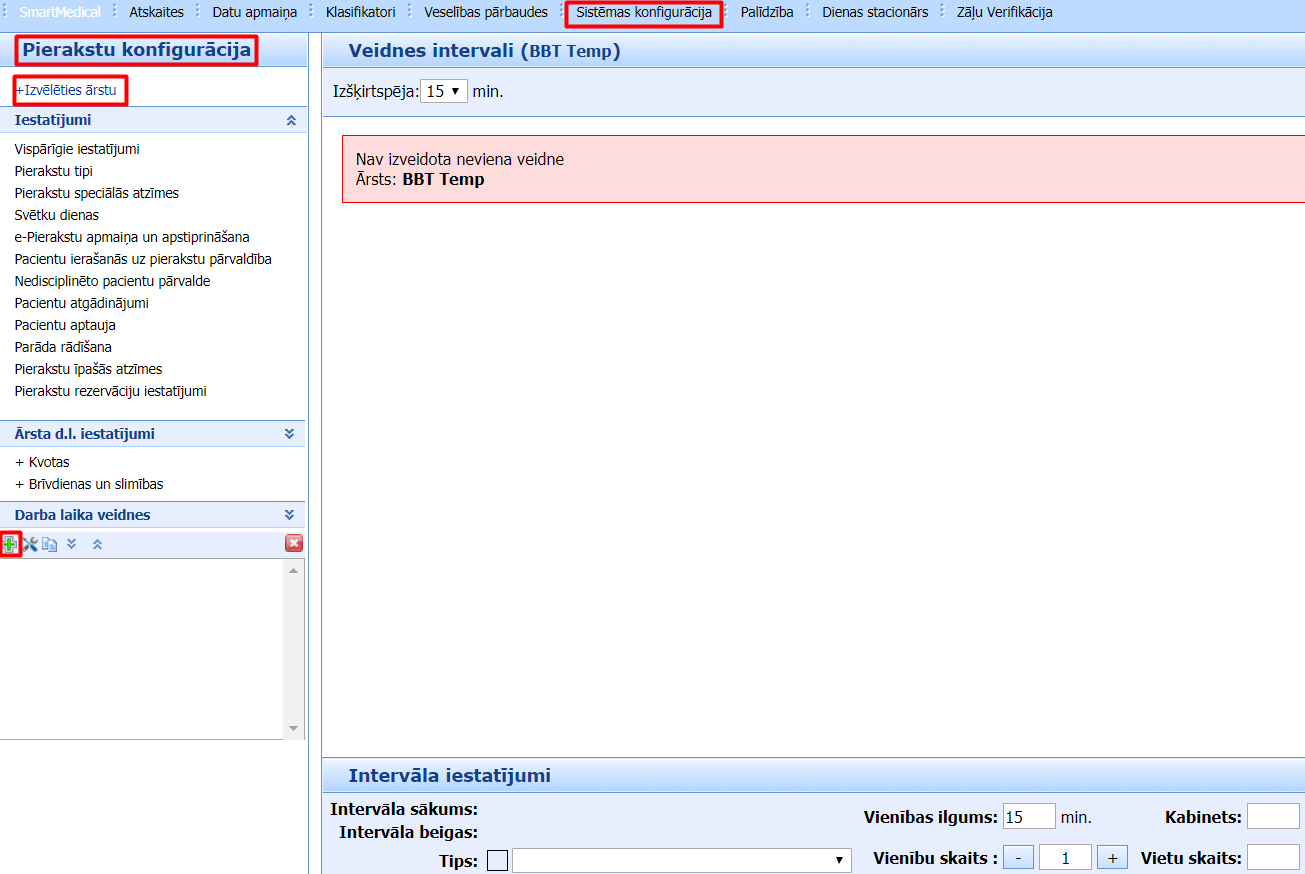
Task: Click the Kabinets input field
Action: pos(1272,816)
